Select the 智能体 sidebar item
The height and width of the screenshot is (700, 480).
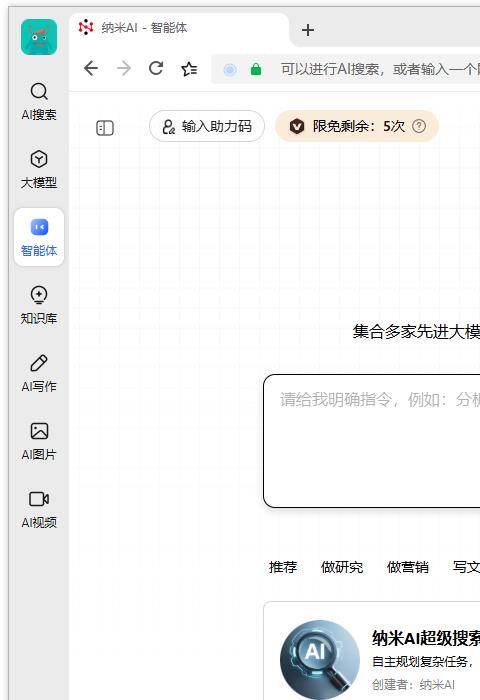pos(39,237)
